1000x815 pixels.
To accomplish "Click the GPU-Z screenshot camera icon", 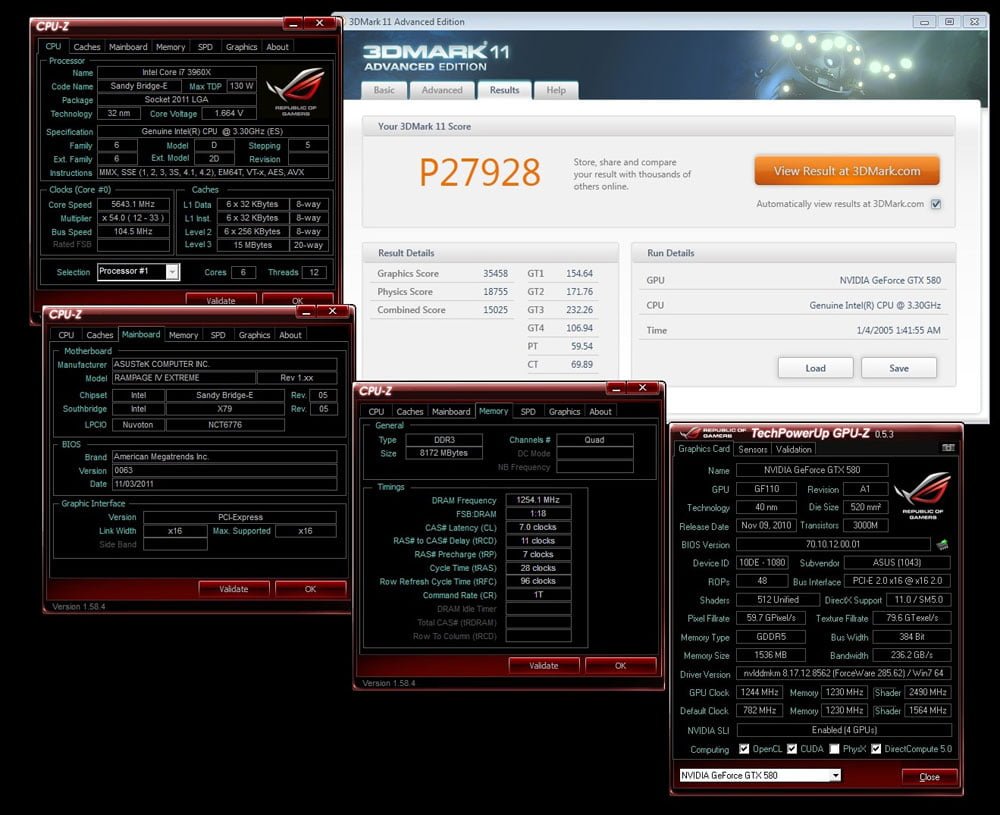I will coord(943,449).
